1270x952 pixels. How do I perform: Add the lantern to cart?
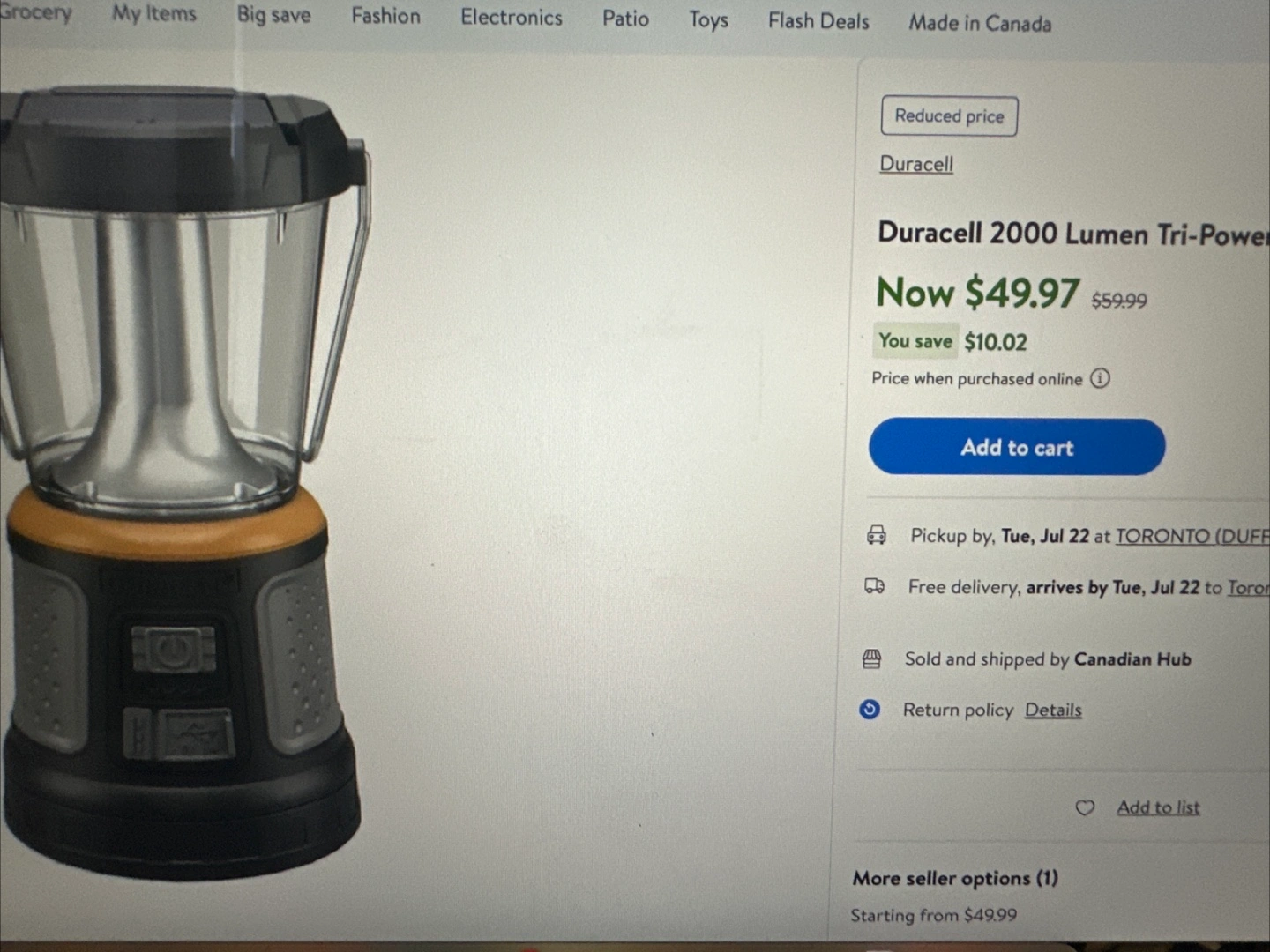click(1017, 447)
